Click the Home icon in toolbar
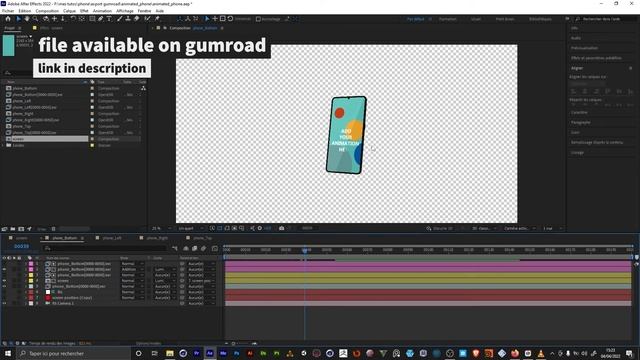This screenshot has width=640, height=360. tap(8, 19)
